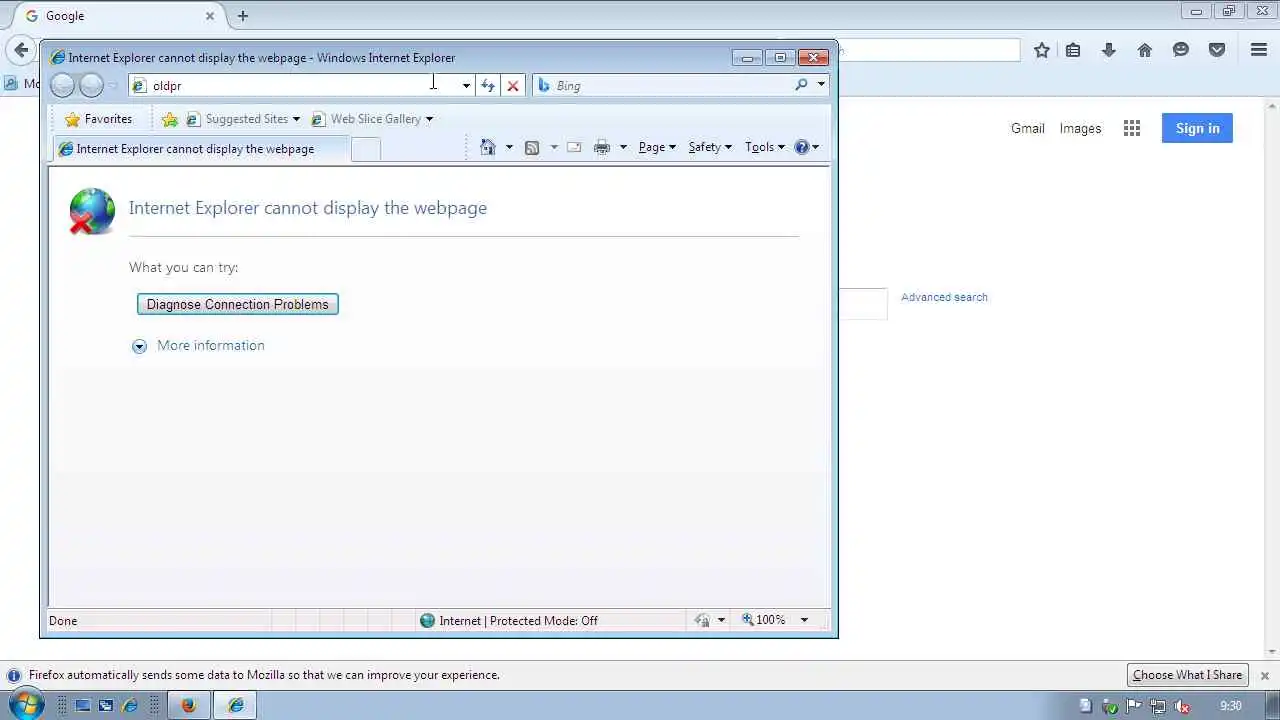
Task: Show Firefox bookmarks list icon
Action: click(x=1073, y=50)
